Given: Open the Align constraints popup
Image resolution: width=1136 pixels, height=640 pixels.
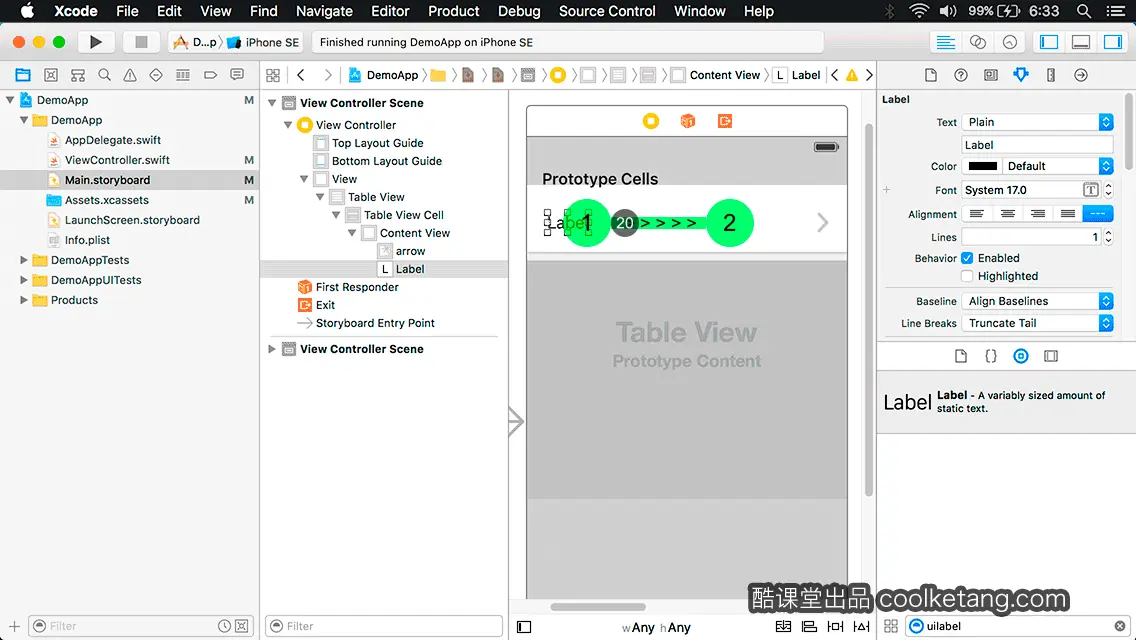Looking at the screenshot, I should pyautogui.click(x=809, y=626).
